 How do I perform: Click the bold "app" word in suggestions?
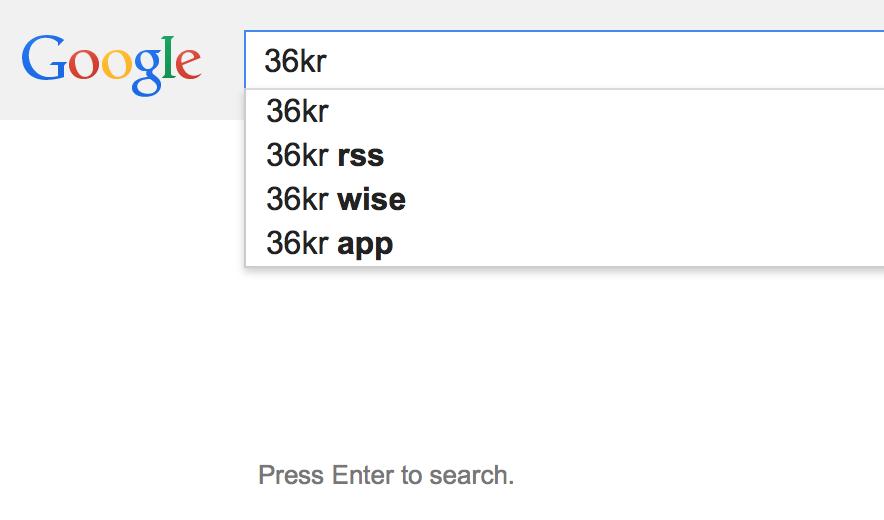pyautogui.click(x=366, y=245)
